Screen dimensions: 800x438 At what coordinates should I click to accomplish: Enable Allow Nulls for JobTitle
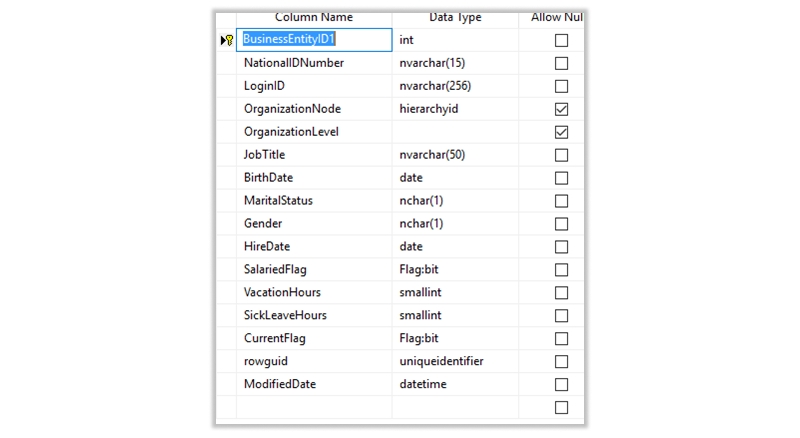click(561, 155)
